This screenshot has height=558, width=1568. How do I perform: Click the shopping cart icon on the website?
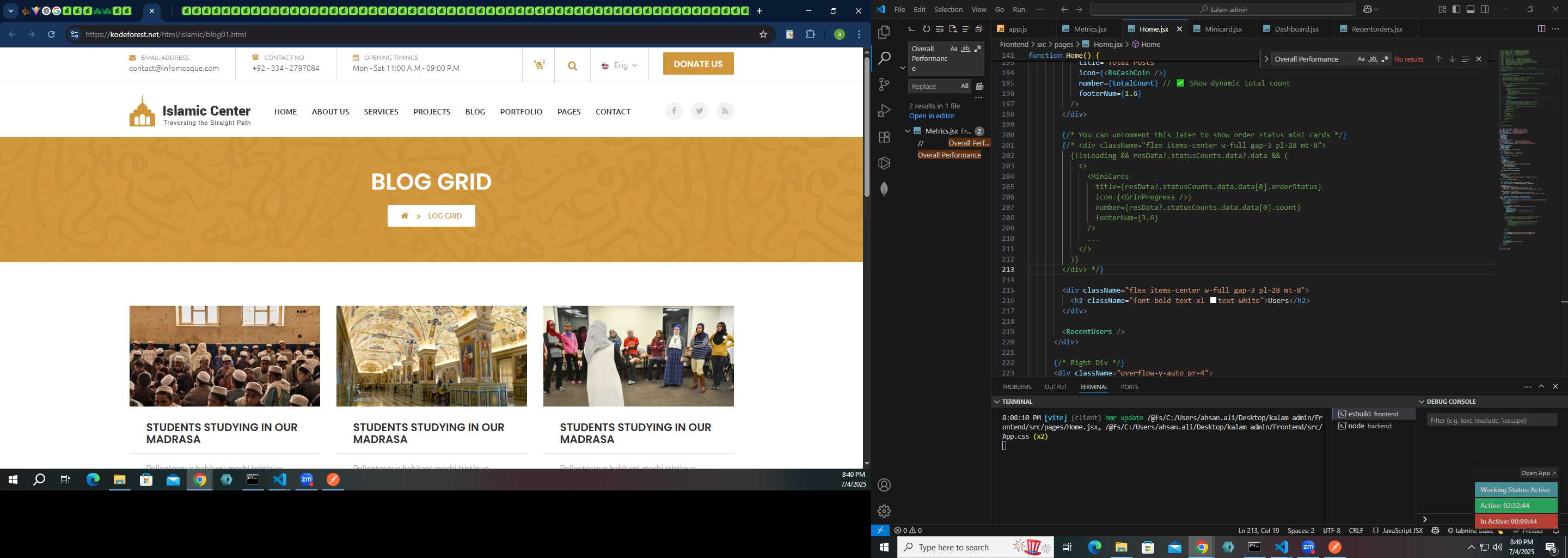click(x=538, y=64)
